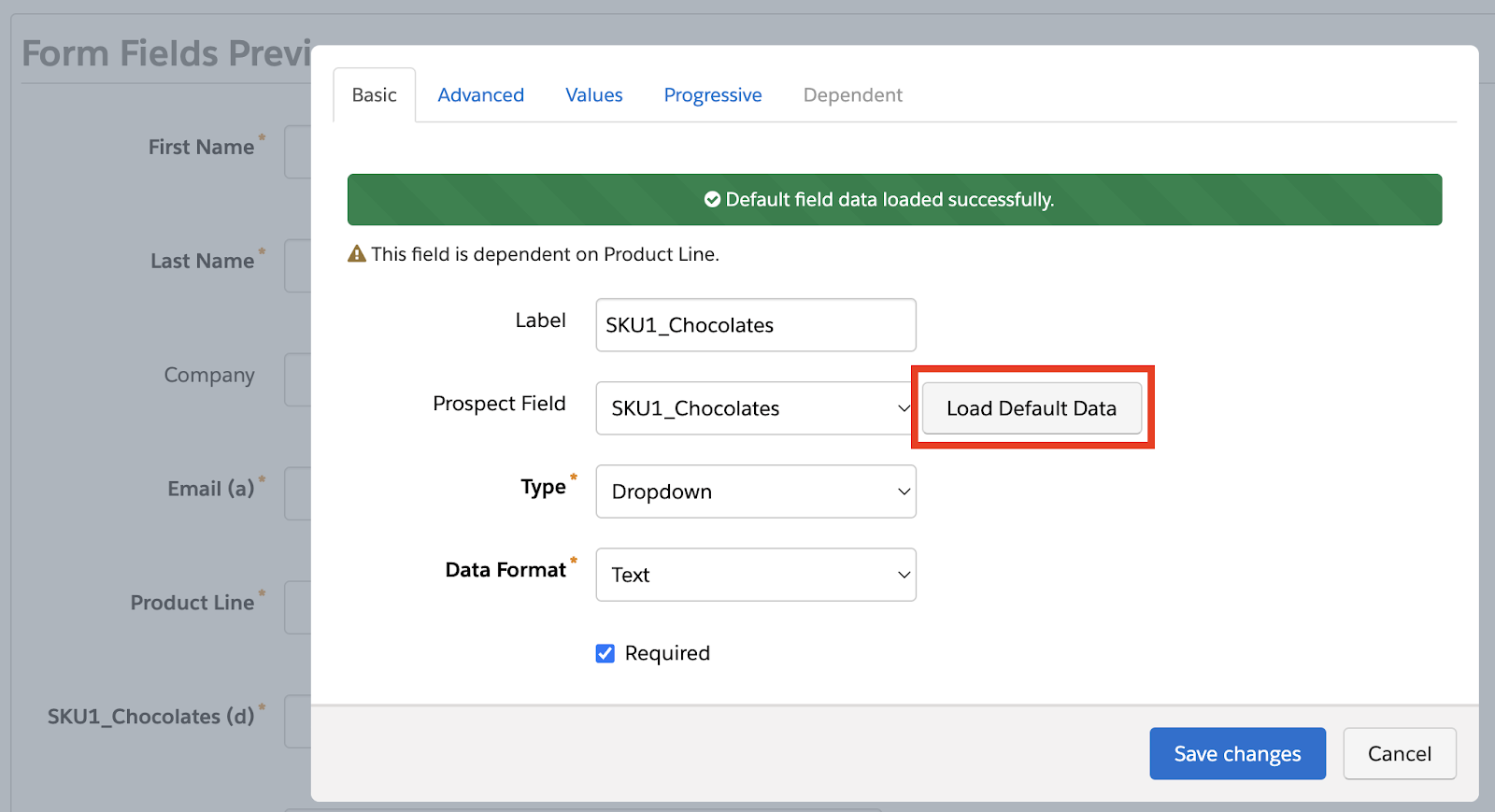The width and height of the screenshot is (1495, 812).
Task: Click the 'SKU1_Chocolates (d)' label in preview
Action: (151, 717)
